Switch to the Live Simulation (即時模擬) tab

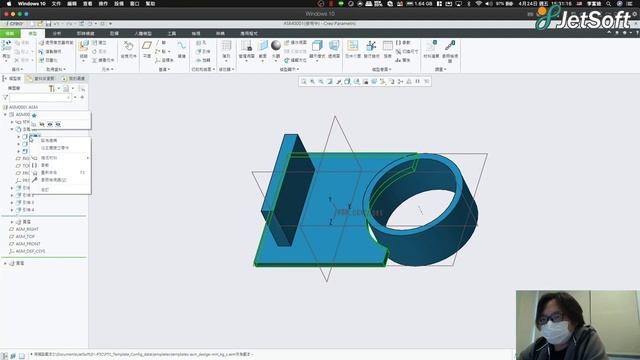point(86,33)
